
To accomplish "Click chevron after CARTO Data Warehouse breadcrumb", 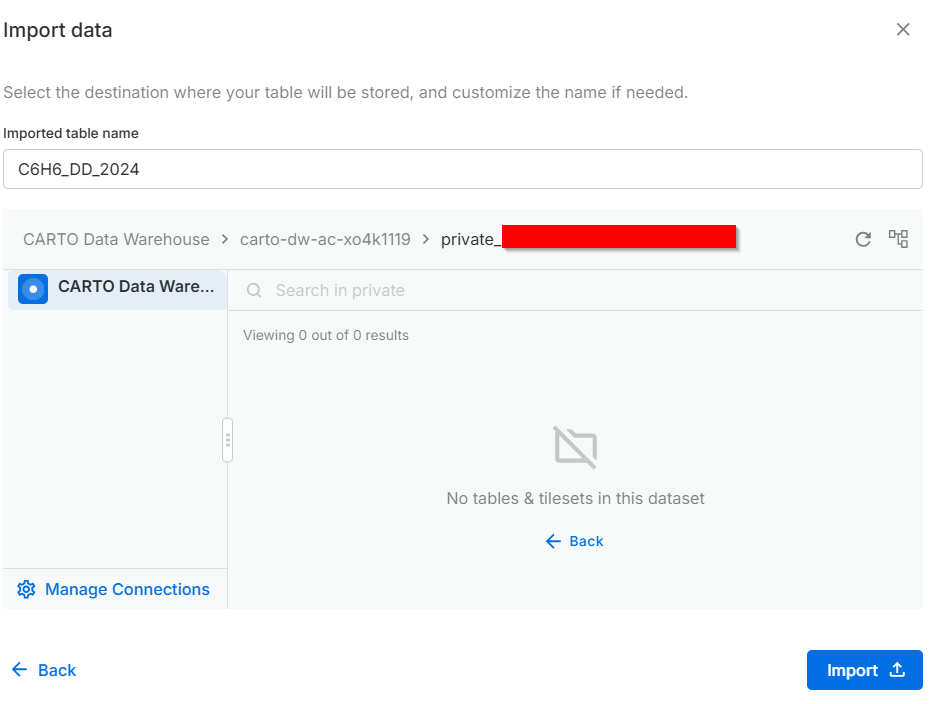I will point(225,240).
